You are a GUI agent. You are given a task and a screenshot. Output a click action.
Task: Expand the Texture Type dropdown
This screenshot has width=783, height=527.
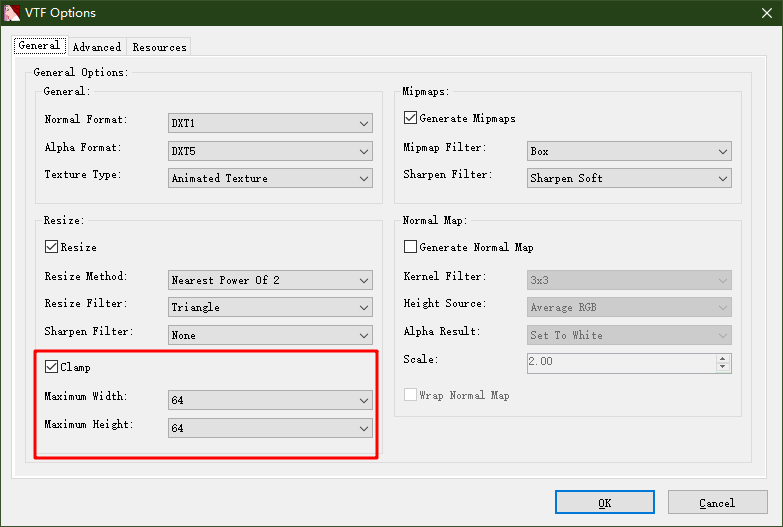[270, 178]
